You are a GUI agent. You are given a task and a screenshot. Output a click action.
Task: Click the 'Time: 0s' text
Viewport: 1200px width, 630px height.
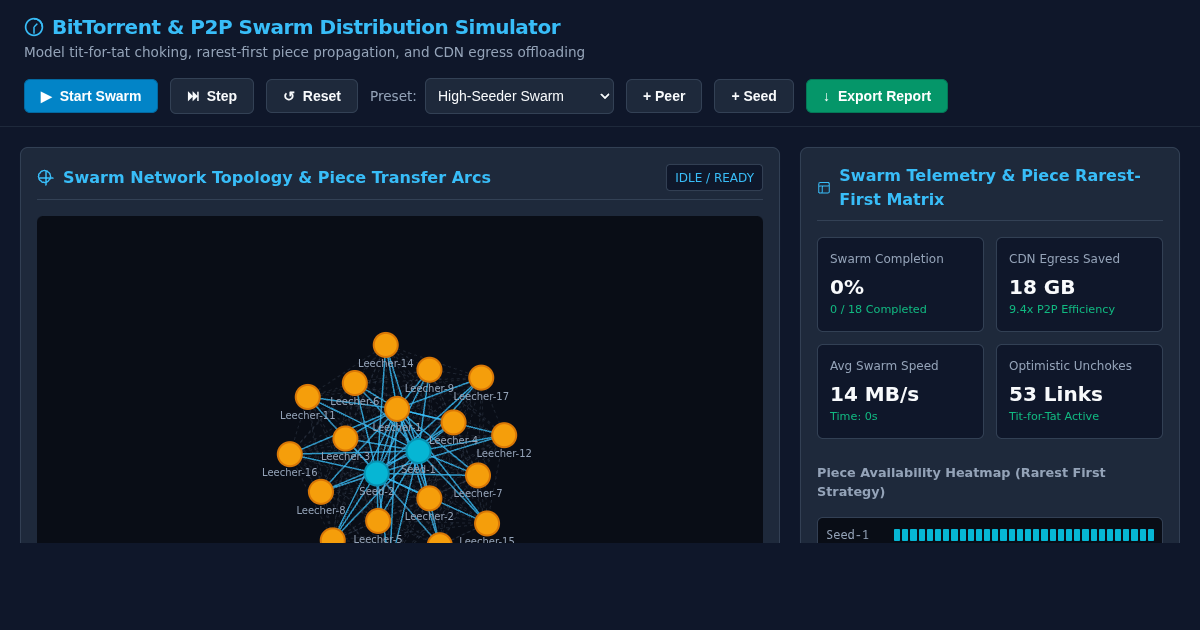coord(853,417)
